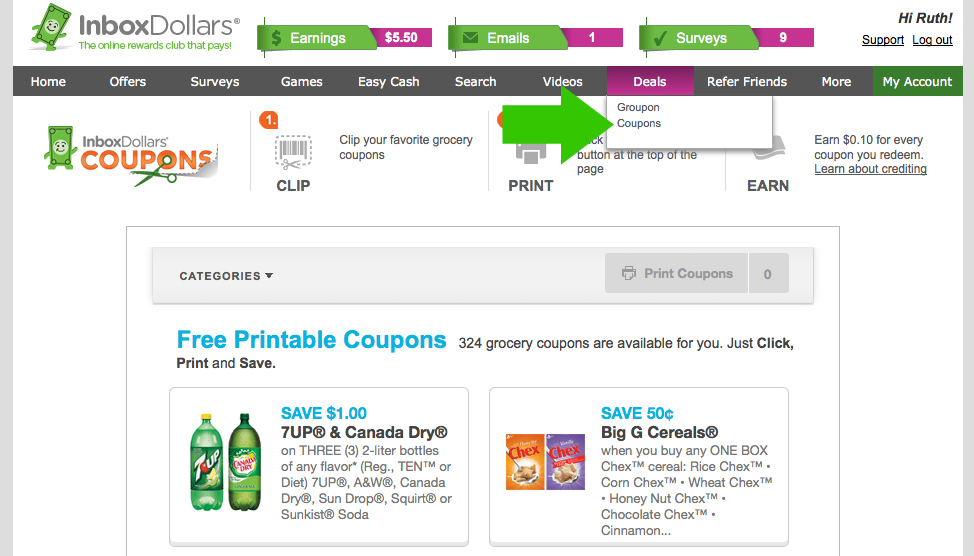The height and width of the screenshot is (556, 974).
Task: Click the Log out link
Action: click(932, 40)
